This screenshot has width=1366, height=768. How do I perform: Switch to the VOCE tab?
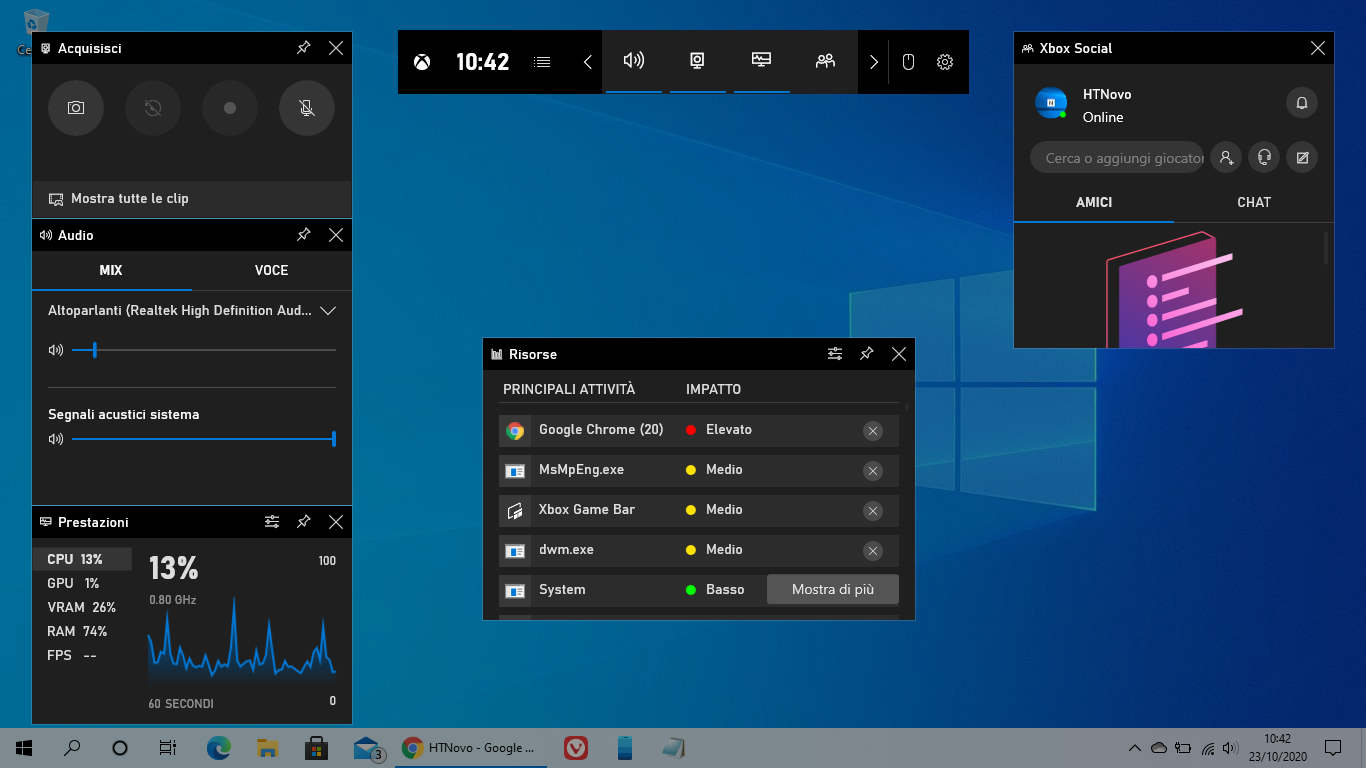(271, 270)
